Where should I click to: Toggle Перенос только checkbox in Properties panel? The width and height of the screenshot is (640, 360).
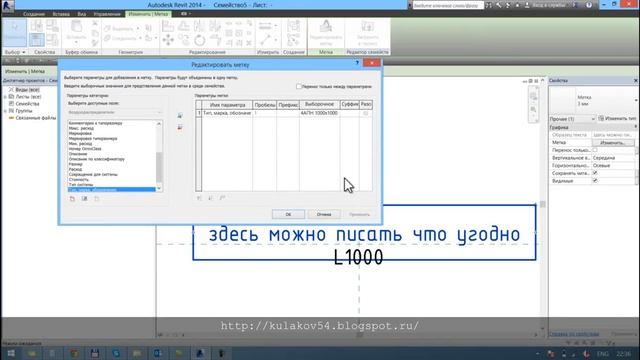pos(595,150)
